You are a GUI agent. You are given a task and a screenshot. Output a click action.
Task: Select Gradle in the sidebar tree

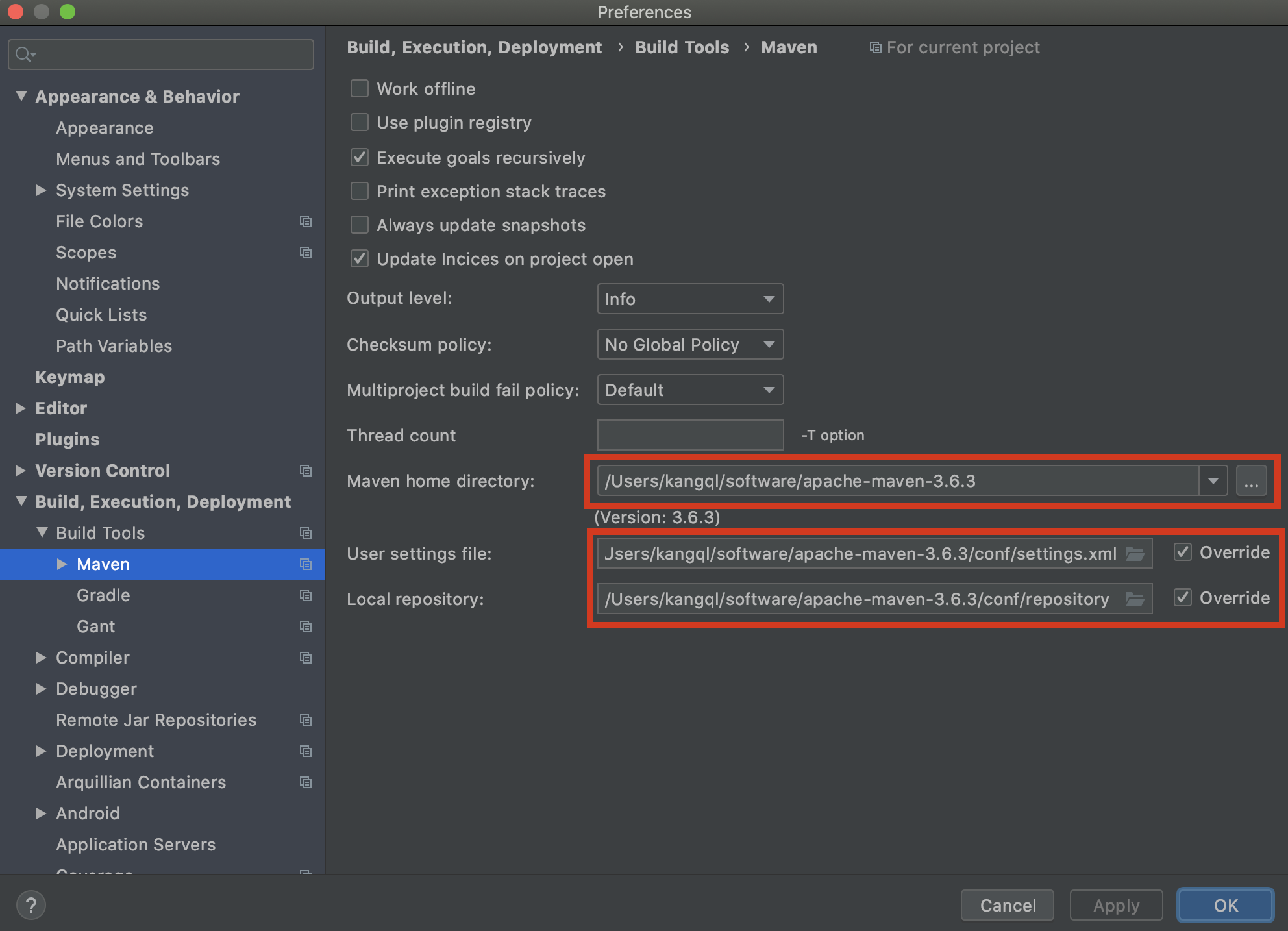click(103, 595)
